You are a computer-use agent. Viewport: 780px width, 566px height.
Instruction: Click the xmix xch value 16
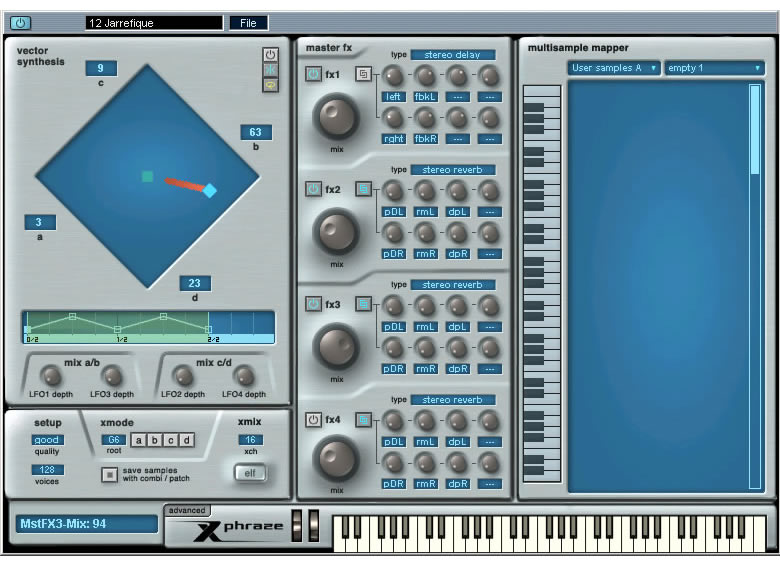pos(250,440)
